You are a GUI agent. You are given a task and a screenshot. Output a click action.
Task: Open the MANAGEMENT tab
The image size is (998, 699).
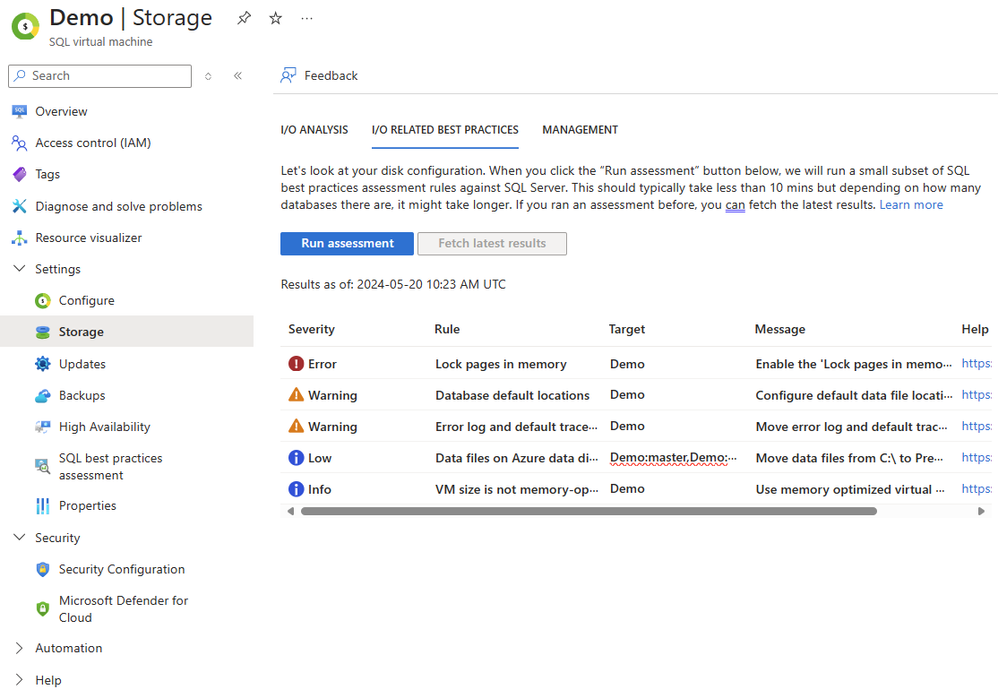pos(580,130)
